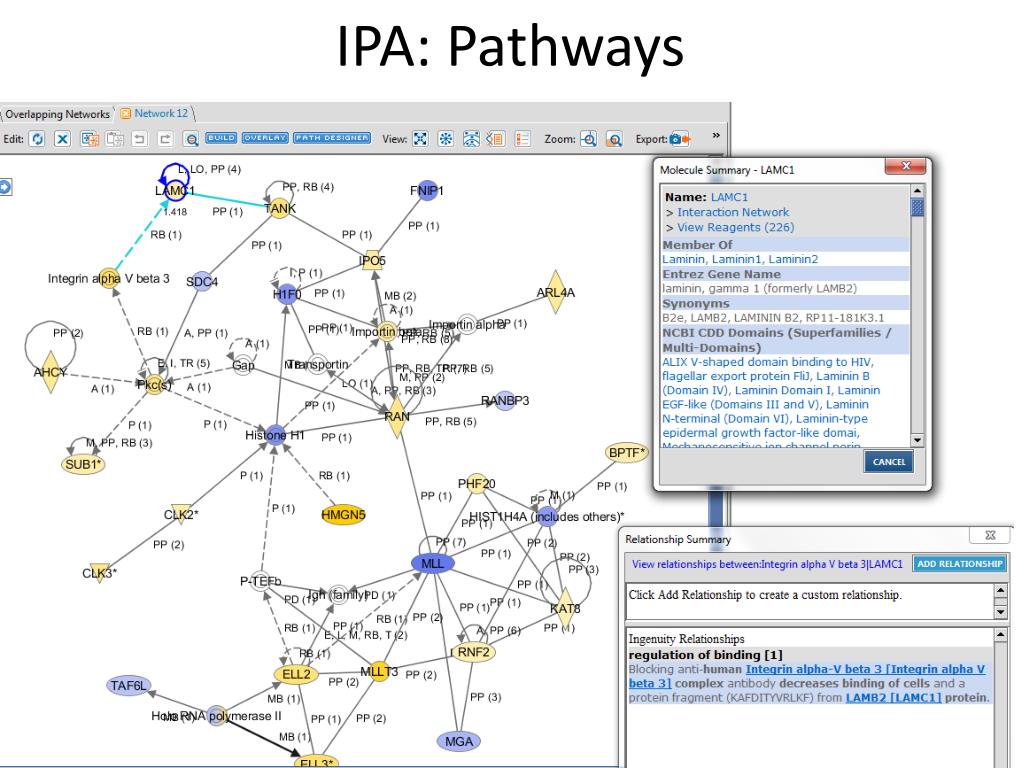Viewport: 1024px width, 768px height.
Task: Select the MGA node
Action: coord(458,741)
